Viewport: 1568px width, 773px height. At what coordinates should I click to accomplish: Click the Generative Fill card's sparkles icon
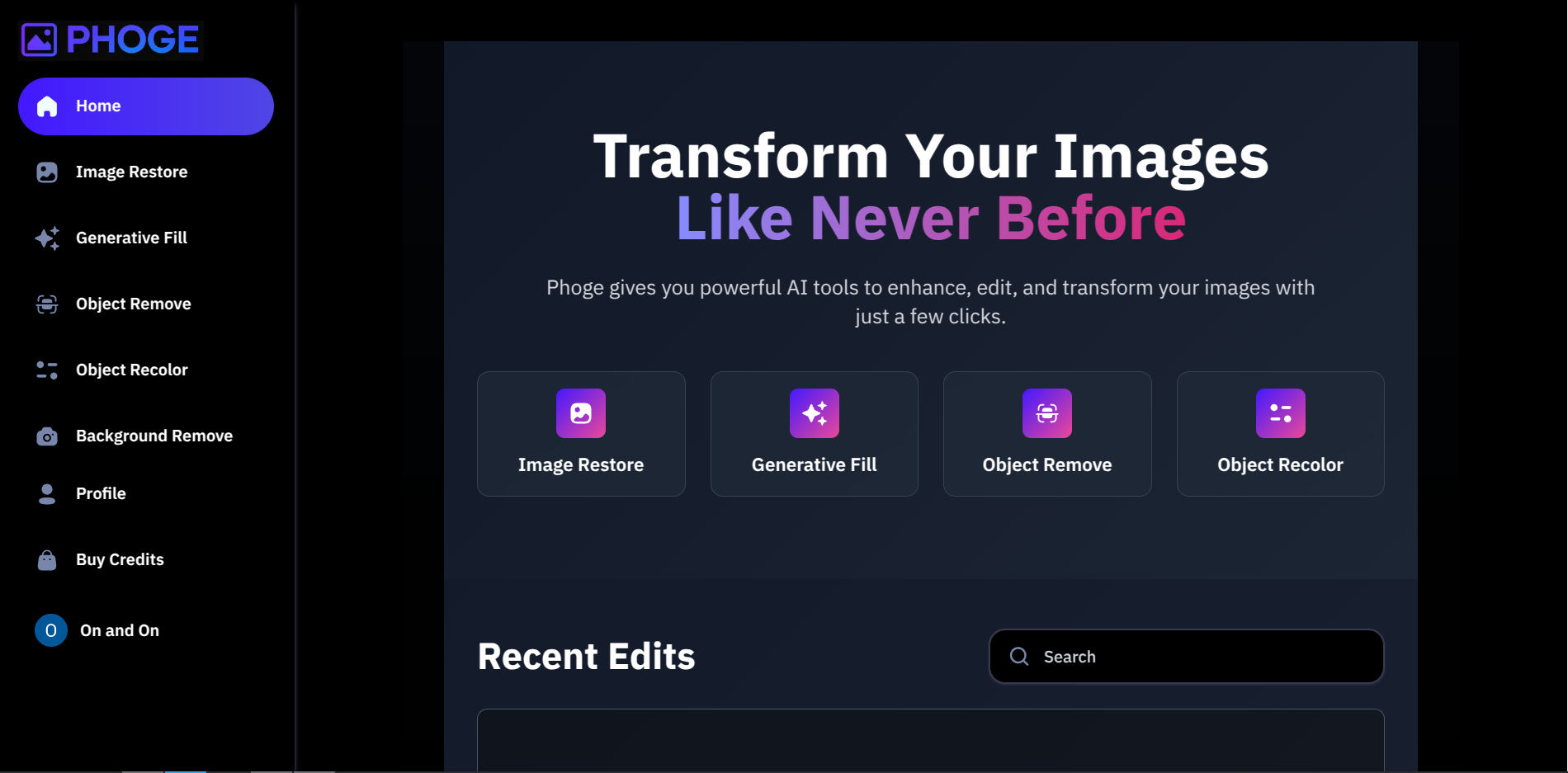click(814, 413)
